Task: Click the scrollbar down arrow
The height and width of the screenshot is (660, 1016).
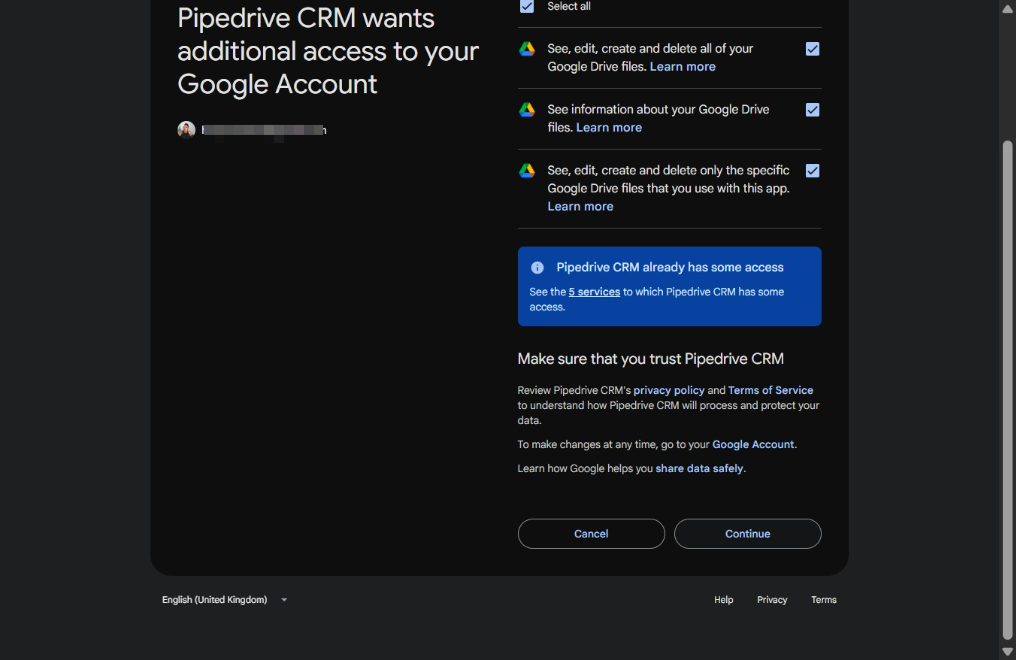Action: [1007, 652]
